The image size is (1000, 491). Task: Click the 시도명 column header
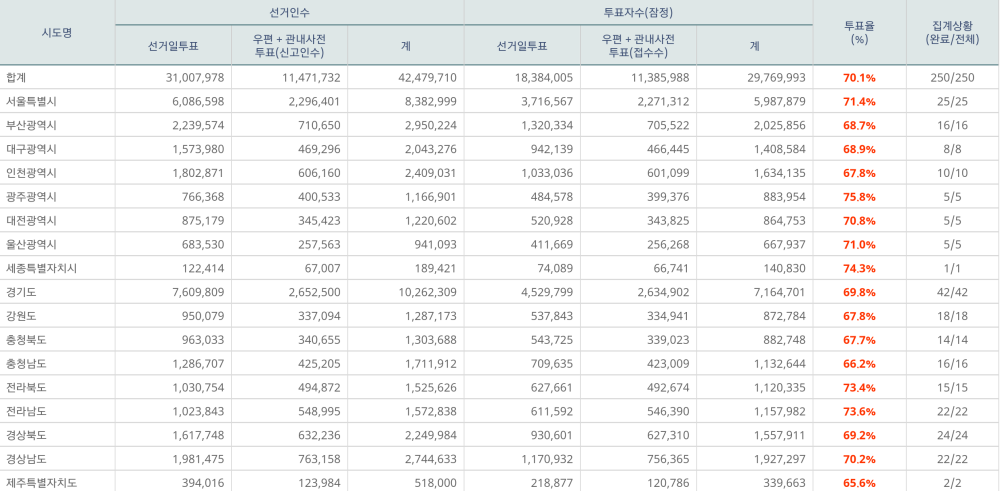(57, 32)
